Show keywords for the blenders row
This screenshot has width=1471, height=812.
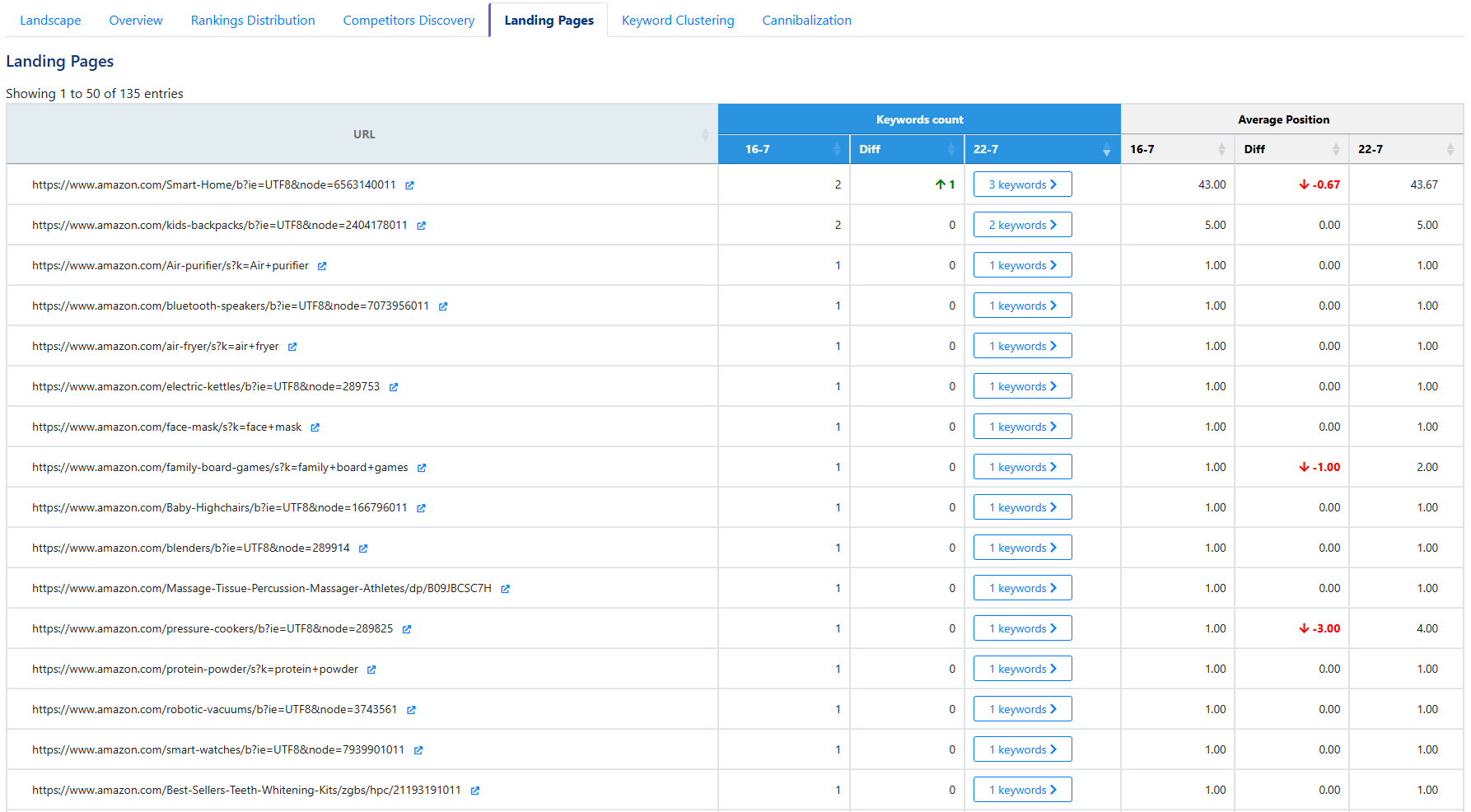click(1022, 548)
